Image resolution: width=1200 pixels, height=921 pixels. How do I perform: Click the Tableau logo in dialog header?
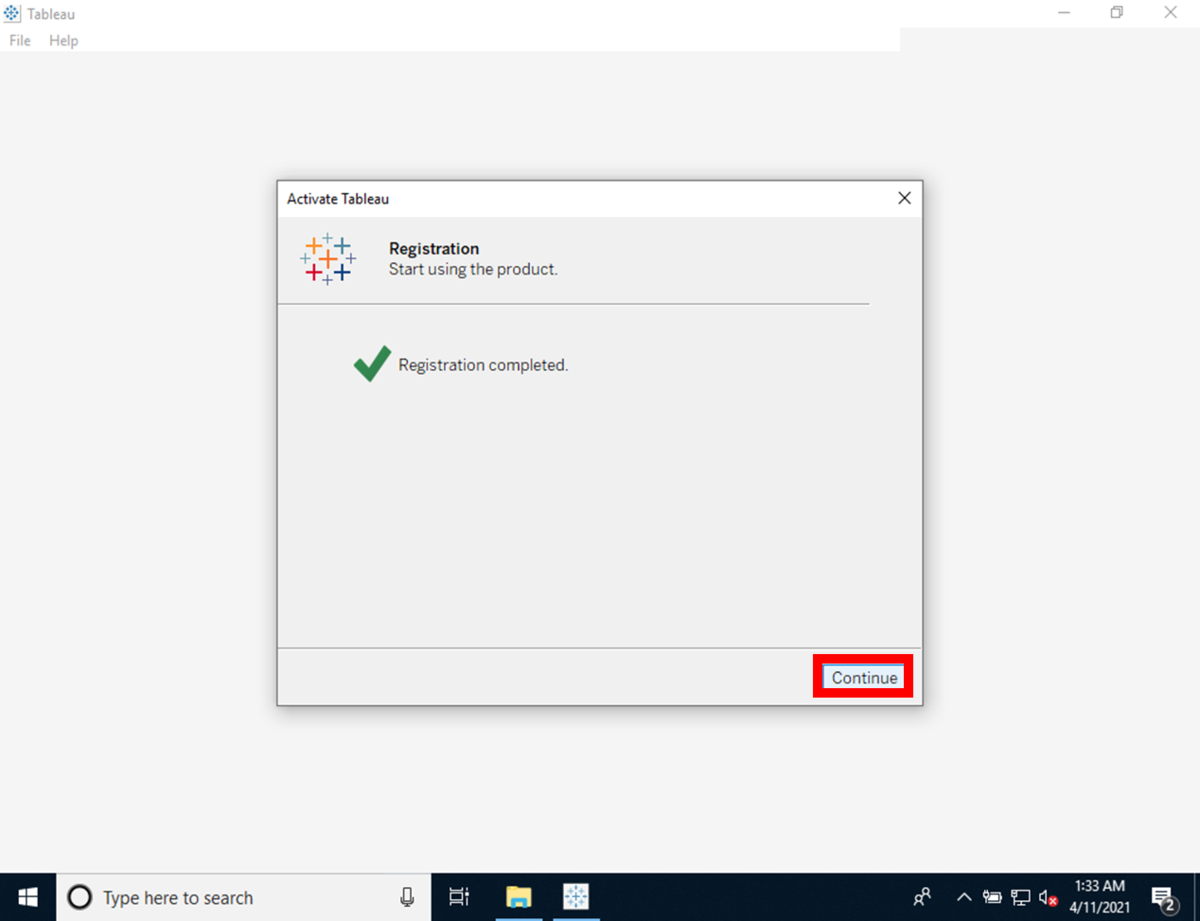327,260
